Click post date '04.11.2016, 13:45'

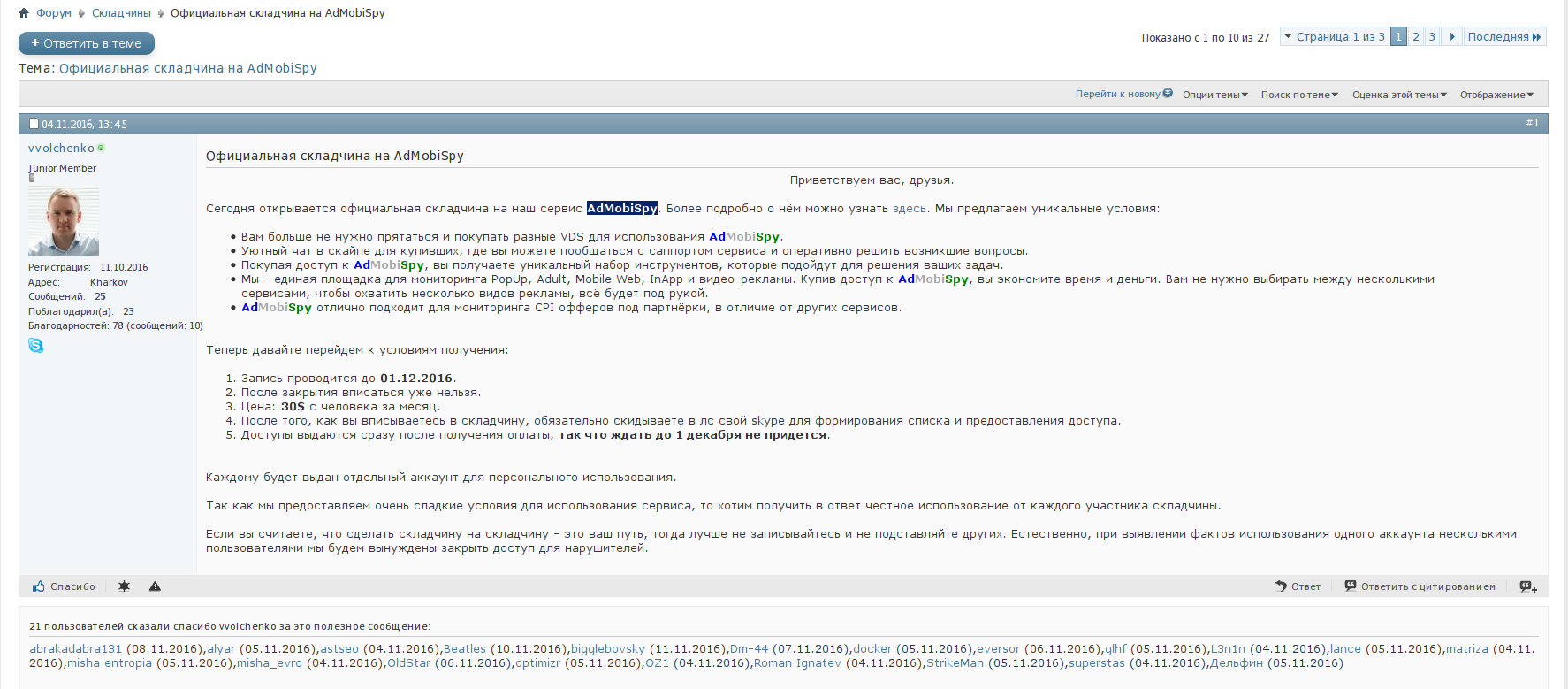(x=84, y=124)
